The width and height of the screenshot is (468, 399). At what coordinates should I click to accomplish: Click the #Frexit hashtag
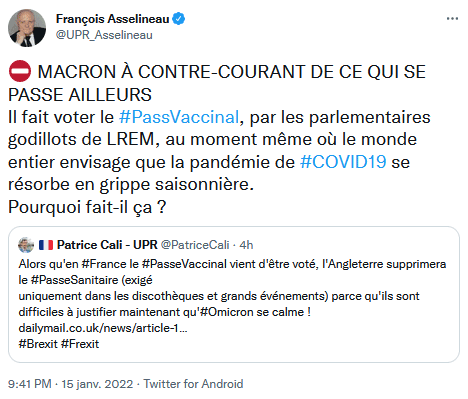coord(80,344)
